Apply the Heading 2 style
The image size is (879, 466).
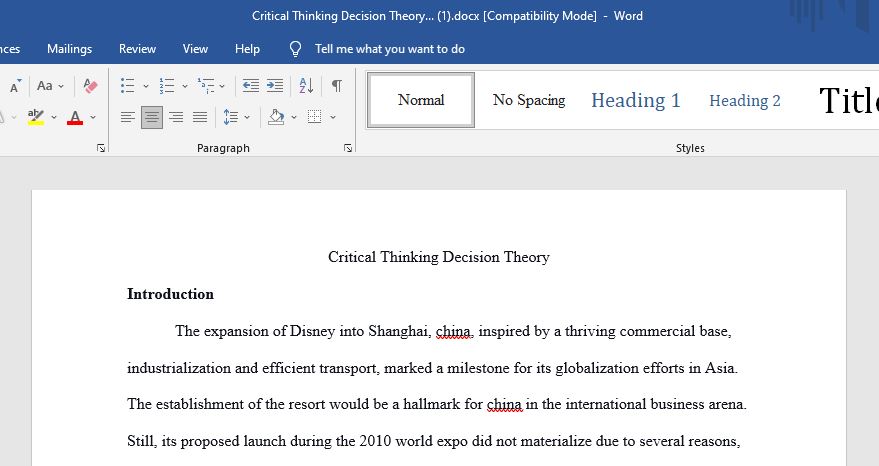[744, 100]
